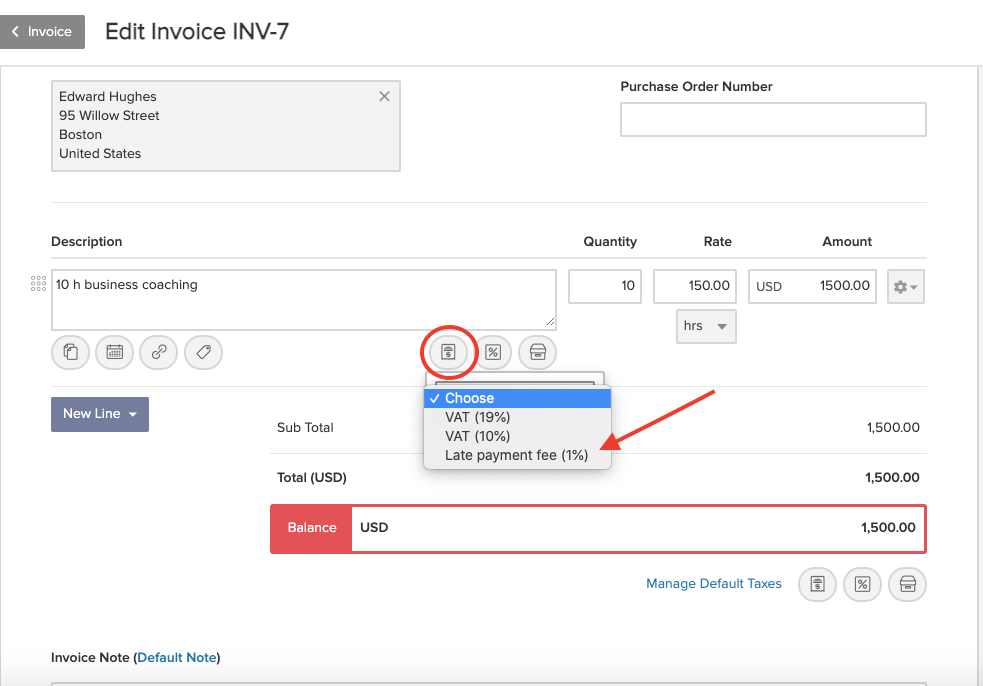Click the copy/duplicate line icon

point(70,352)
